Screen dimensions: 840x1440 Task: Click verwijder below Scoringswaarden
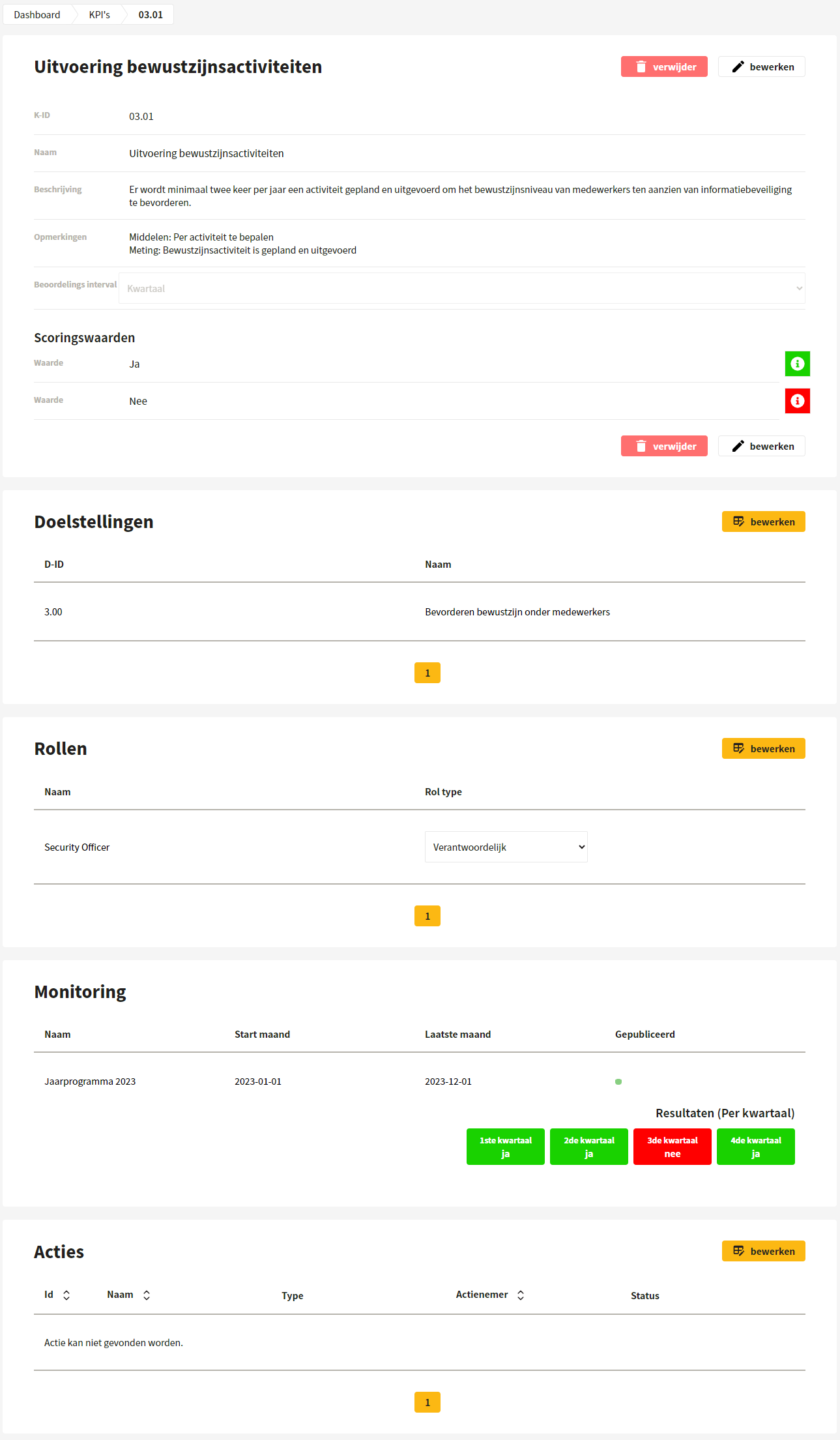664,446
